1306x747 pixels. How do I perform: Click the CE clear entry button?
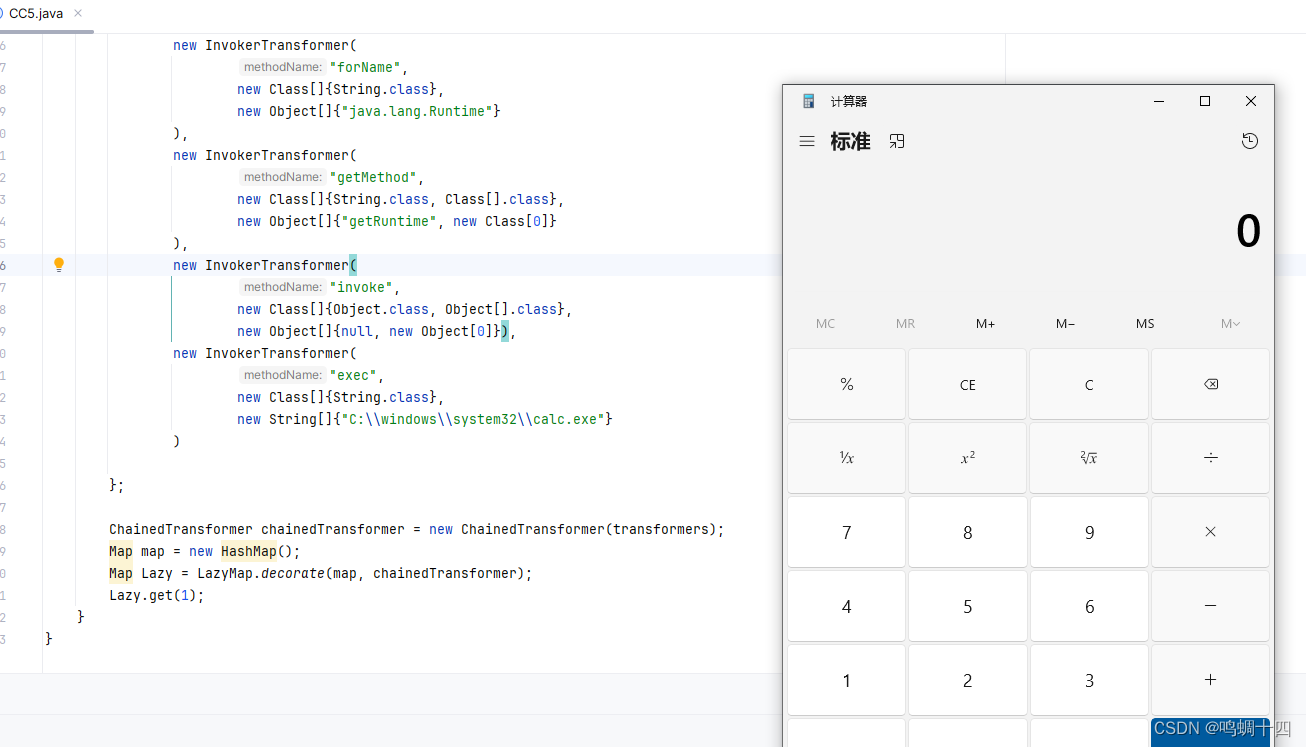pyautogui.click(x=968, y=384)
